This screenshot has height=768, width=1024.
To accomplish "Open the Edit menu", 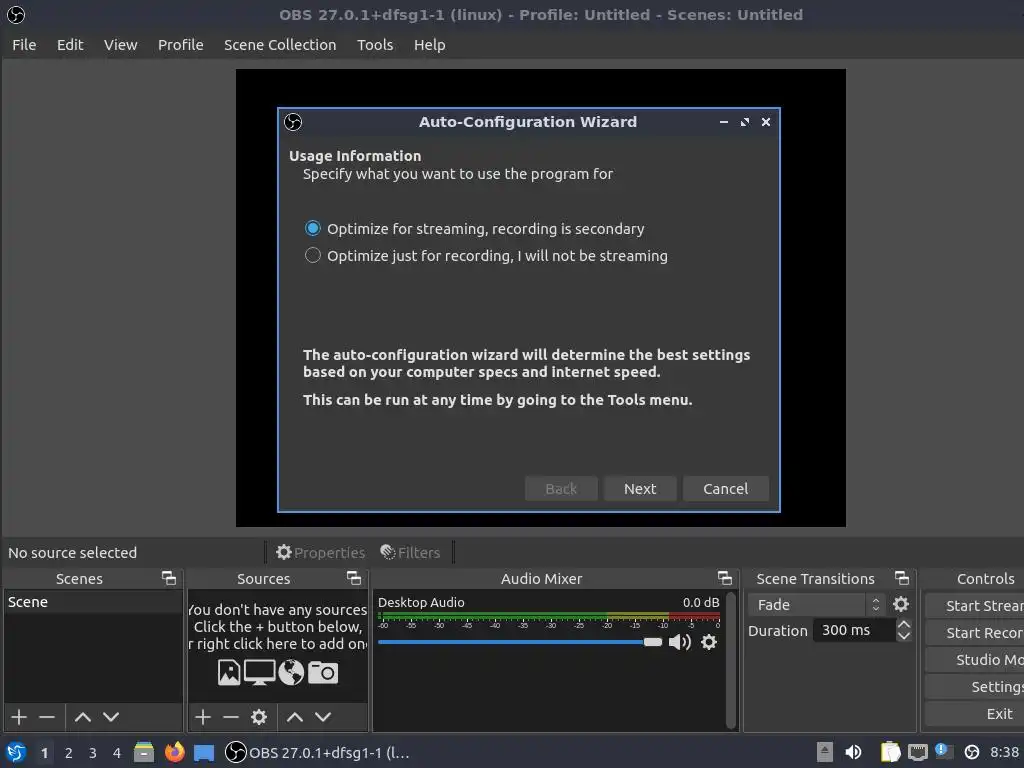I will click(70, 45).
